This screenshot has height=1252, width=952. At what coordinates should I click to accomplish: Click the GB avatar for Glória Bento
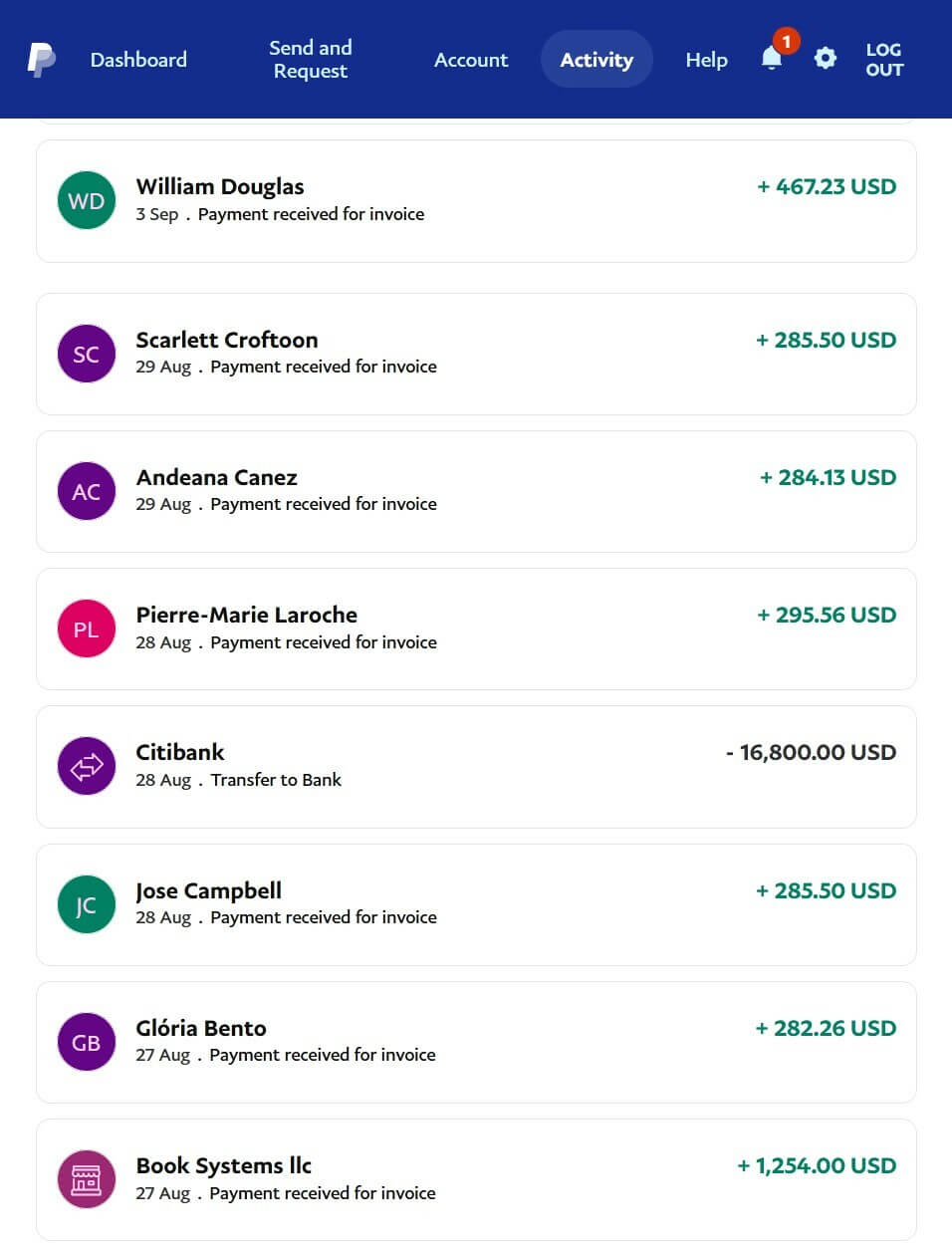(87, 1042)
